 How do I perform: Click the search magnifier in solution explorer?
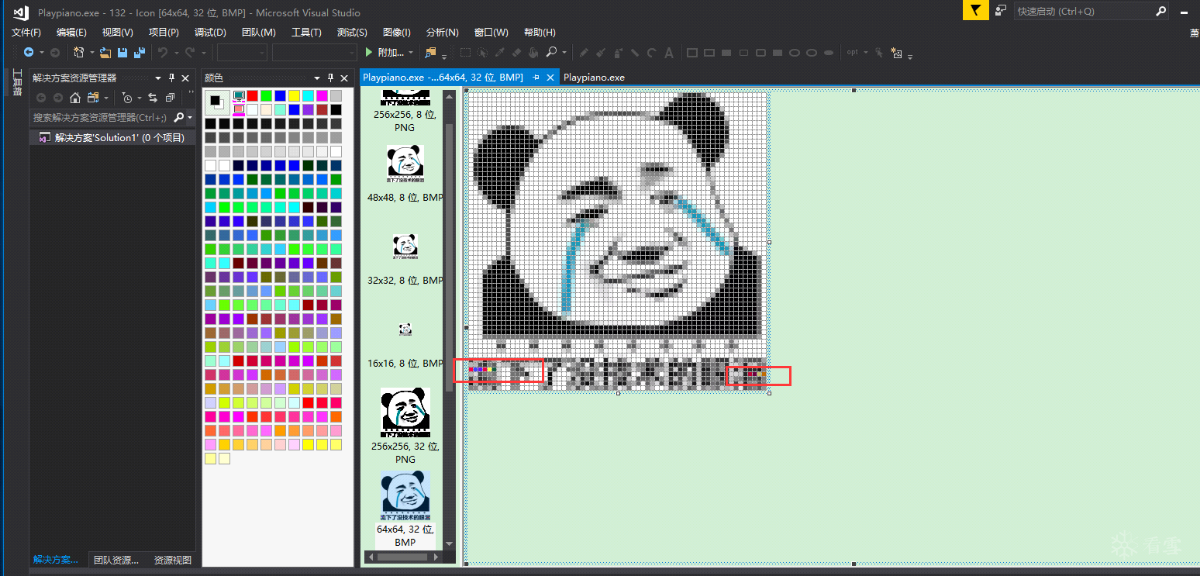click(178, 117)
